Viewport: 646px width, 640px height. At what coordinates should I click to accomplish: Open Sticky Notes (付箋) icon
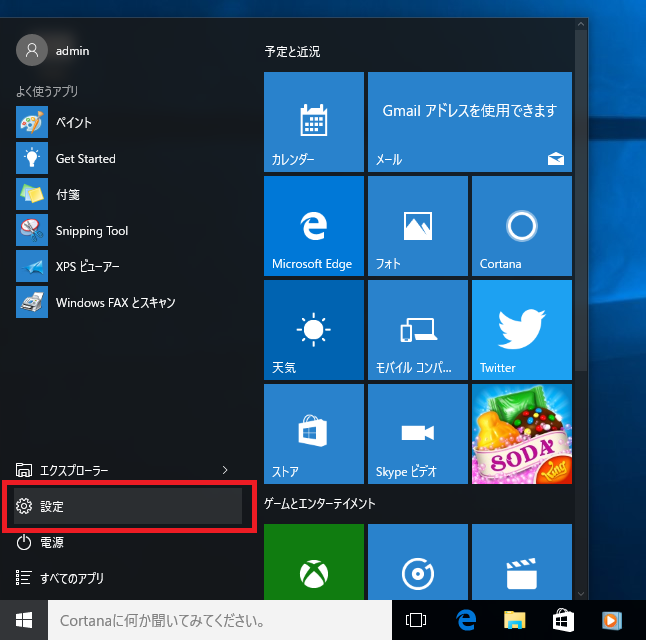tap(32, 194)
